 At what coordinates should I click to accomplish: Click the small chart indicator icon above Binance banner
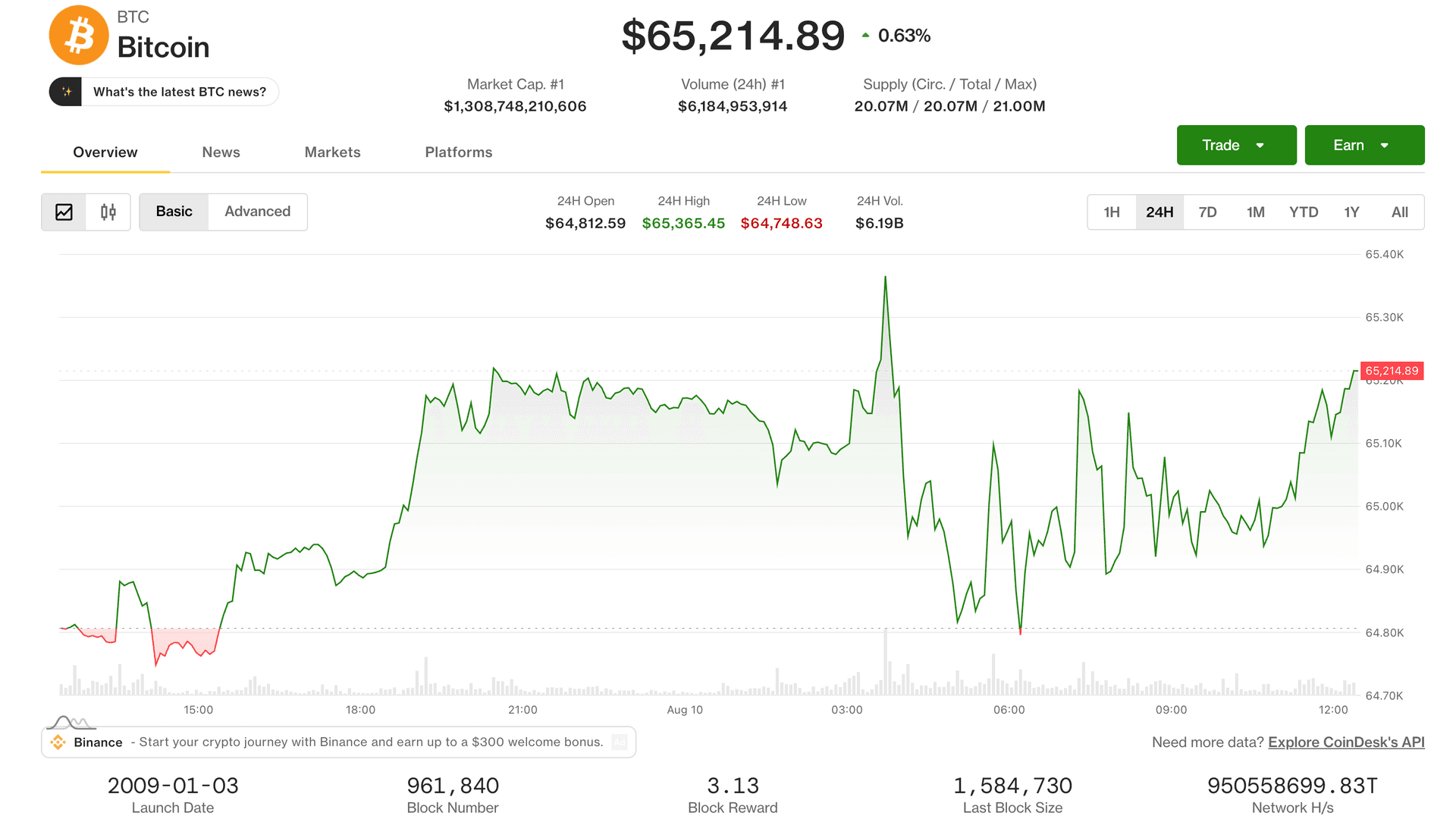point(71,722)
